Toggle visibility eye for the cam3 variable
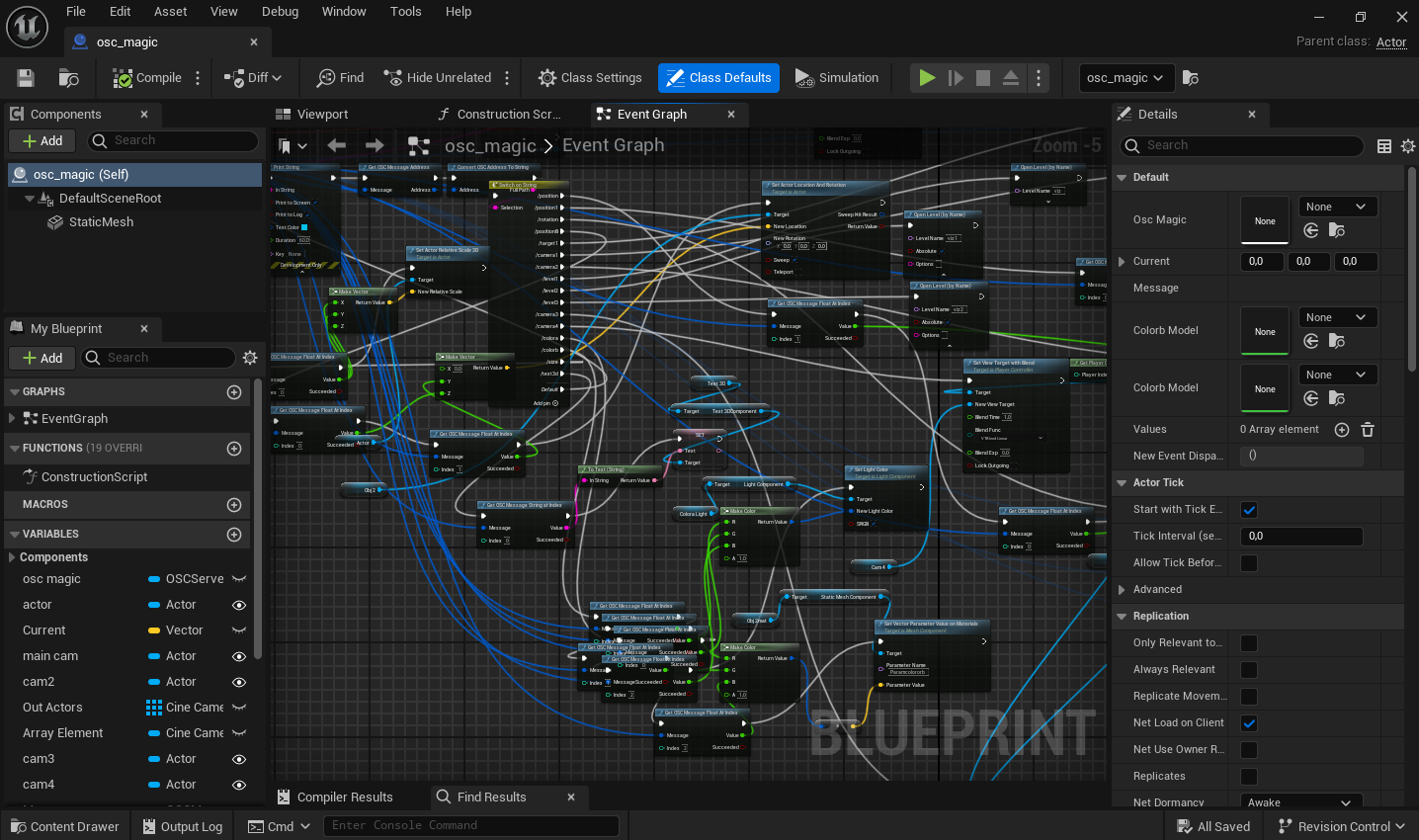Screen dimensions: 1419x840 coord(238,759)
